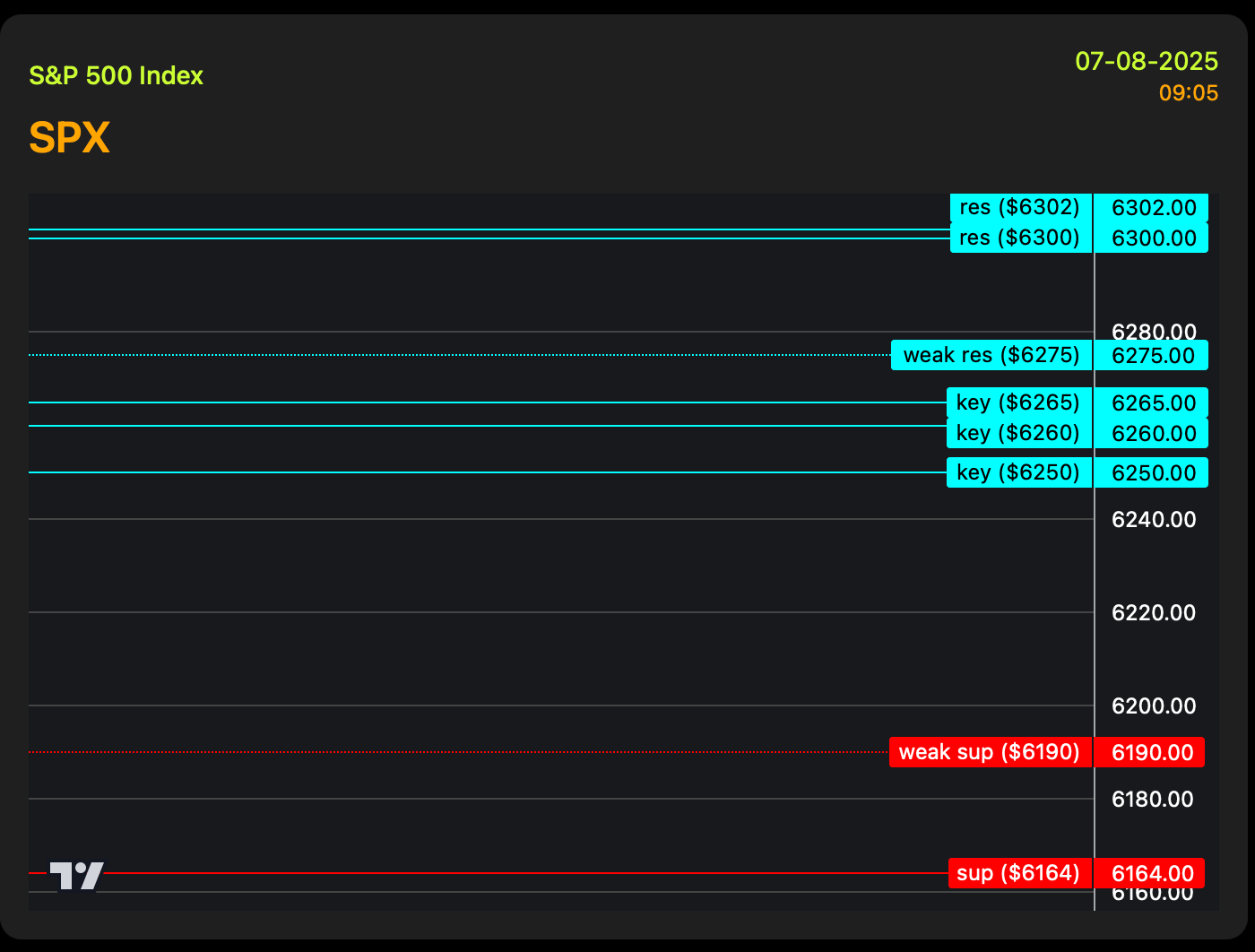
Task: Click the date 07-08-2025
Action: (1147, 61)
